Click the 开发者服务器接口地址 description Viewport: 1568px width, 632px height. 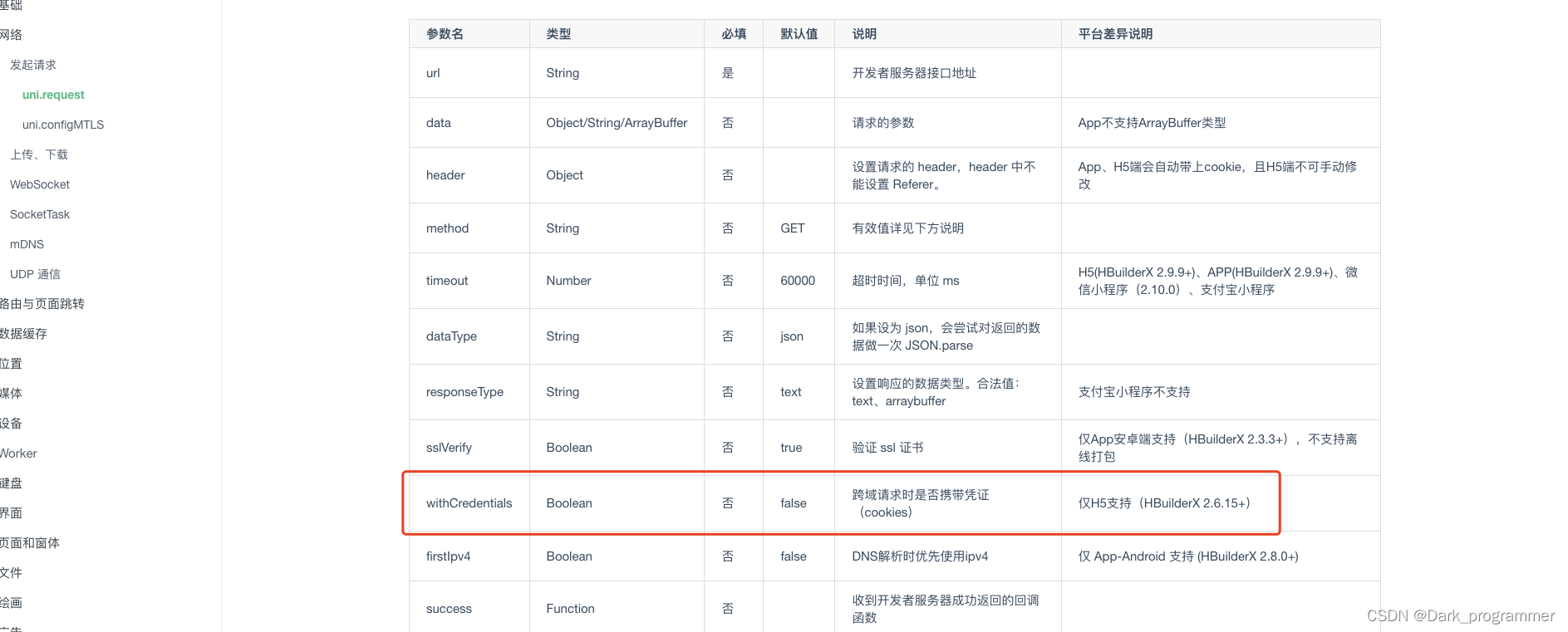click(914, 73)
